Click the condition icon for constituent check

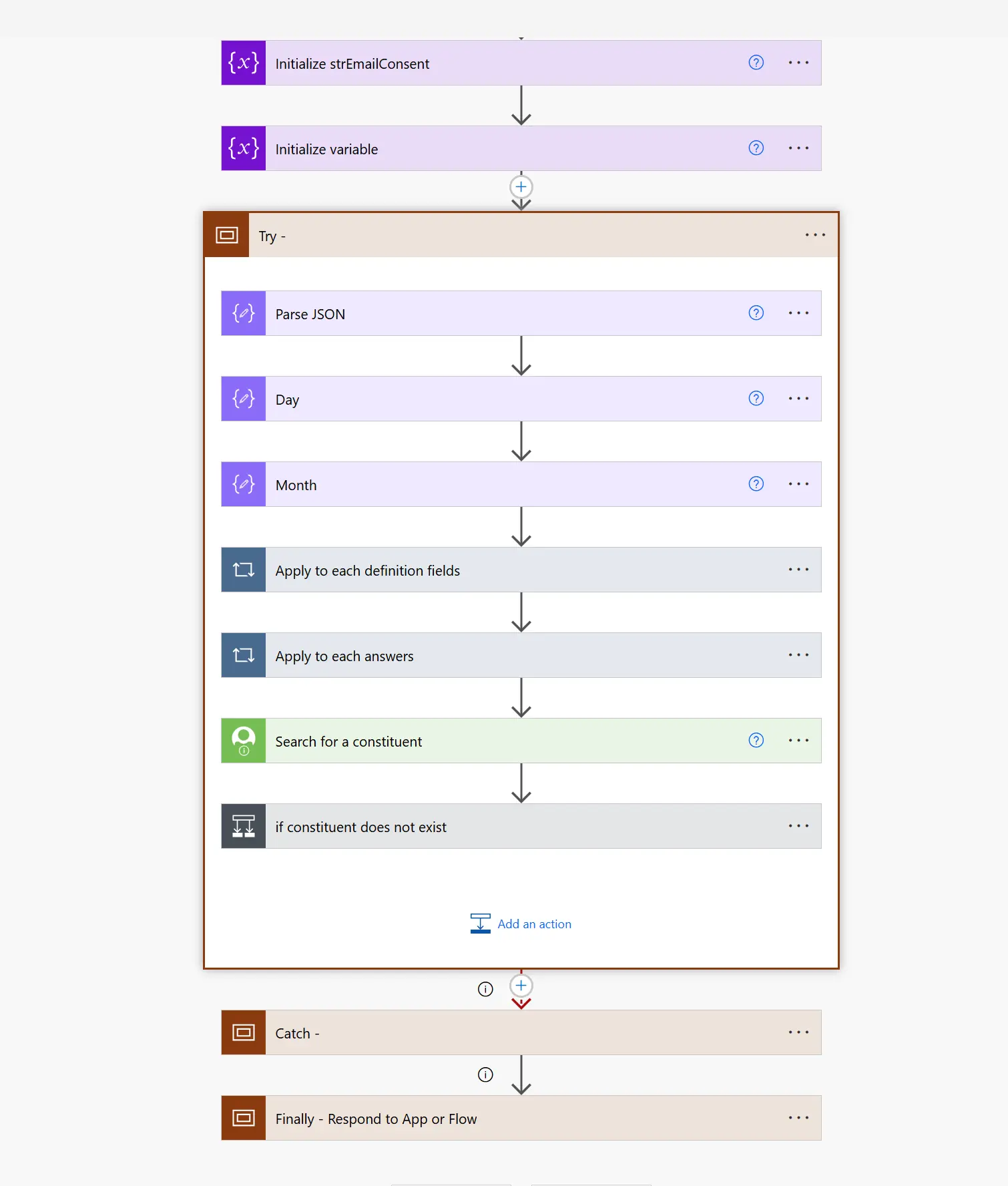tap(244, 826)
